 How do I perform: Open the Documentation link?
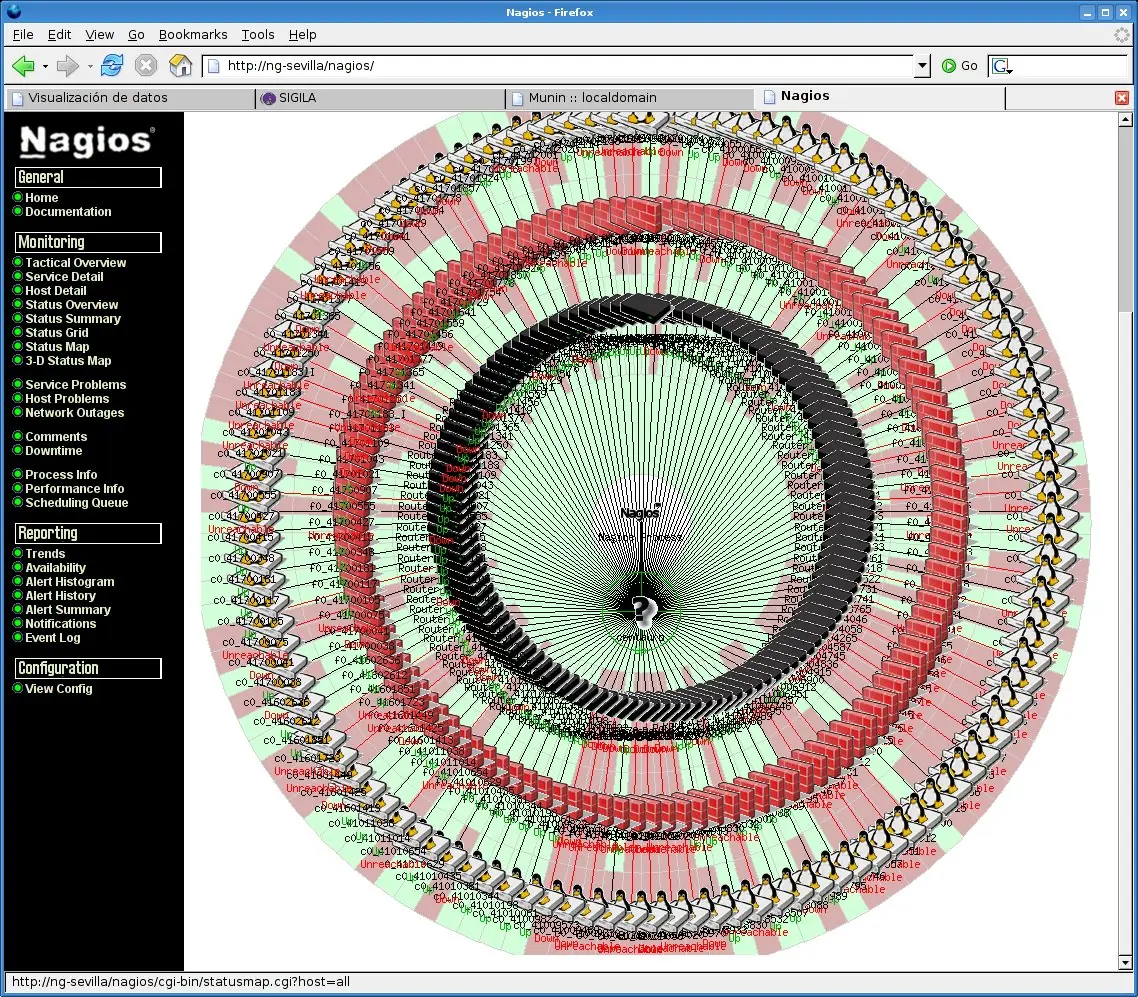68,212
